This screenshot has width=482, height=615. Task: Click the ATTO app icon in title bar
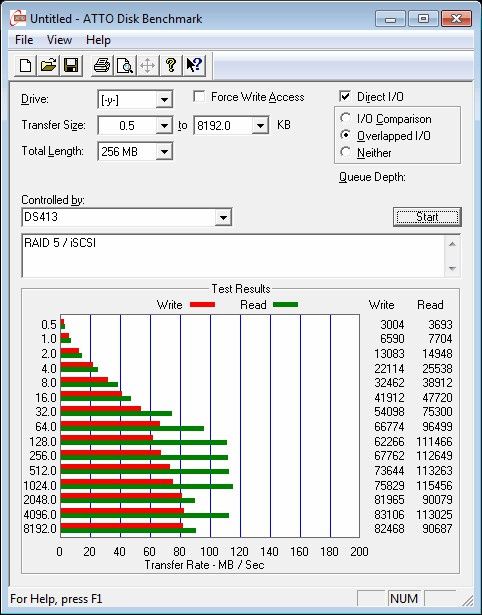tap(18, 18)
